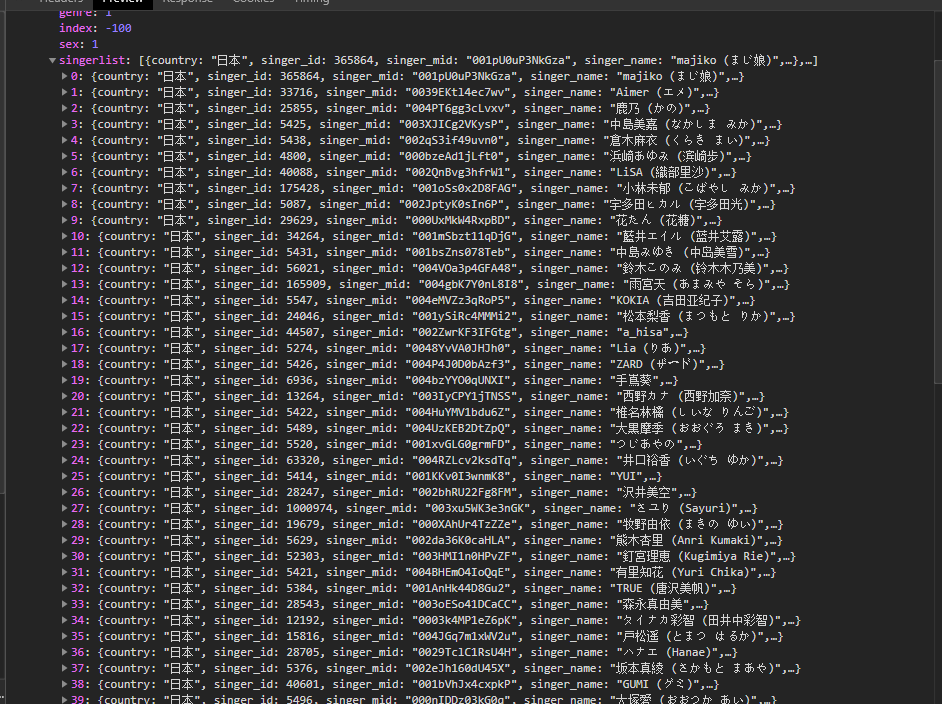Expand item 27 Sayuri entry

(x=64, y=509)
